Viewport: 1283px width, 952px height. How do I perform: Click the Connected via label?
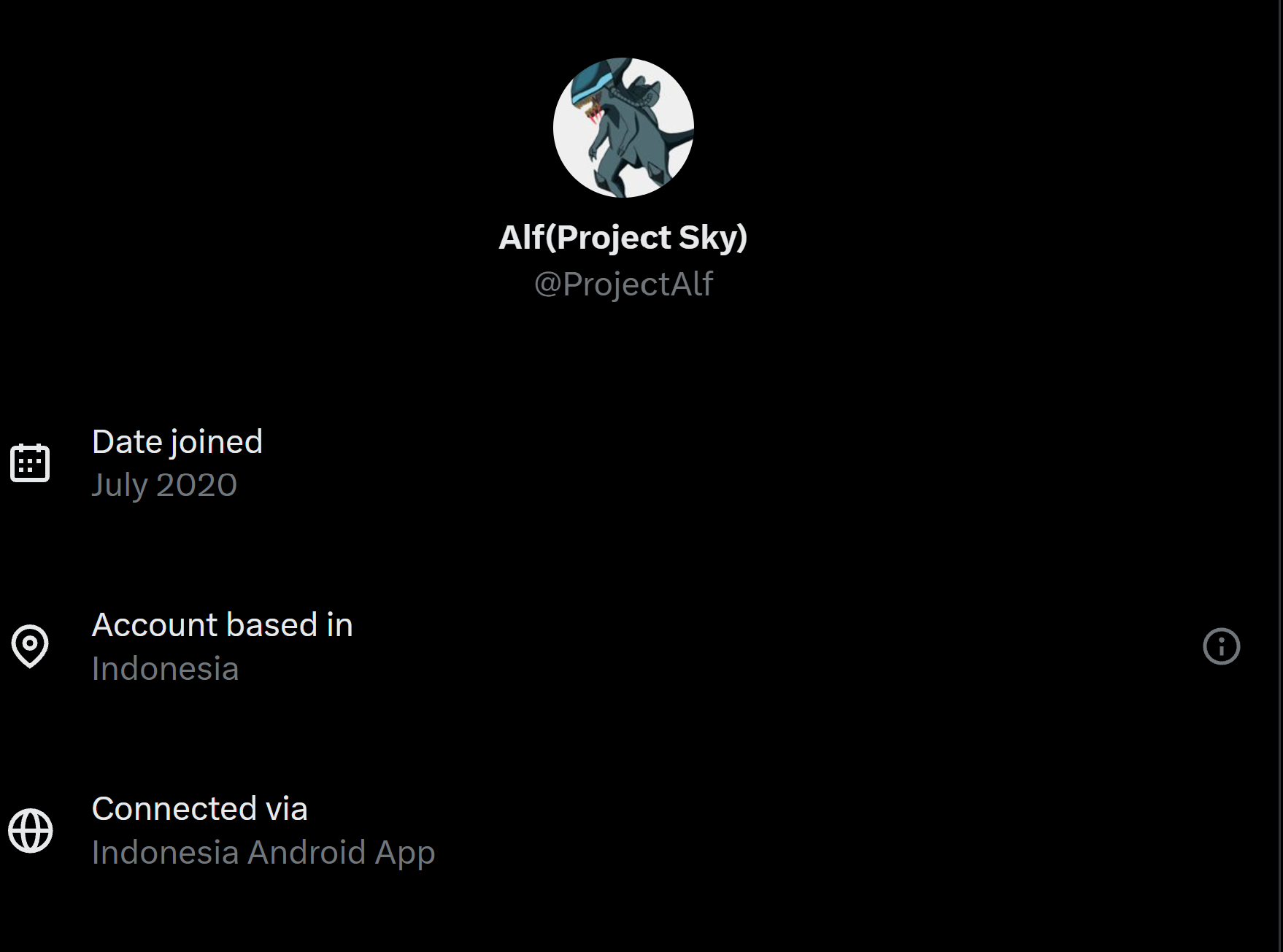click(200, 809)
